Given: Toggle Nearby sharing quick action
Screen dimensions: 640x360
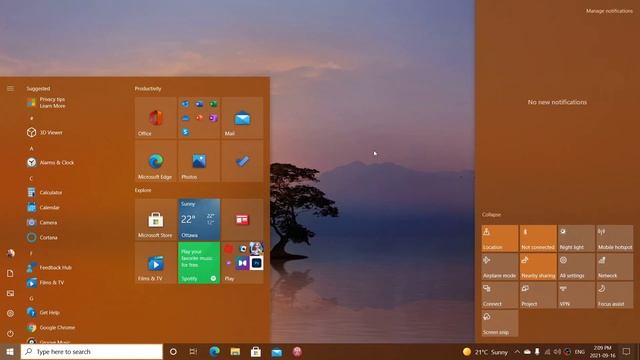Looking at the screenshot, I should [538, 267].
